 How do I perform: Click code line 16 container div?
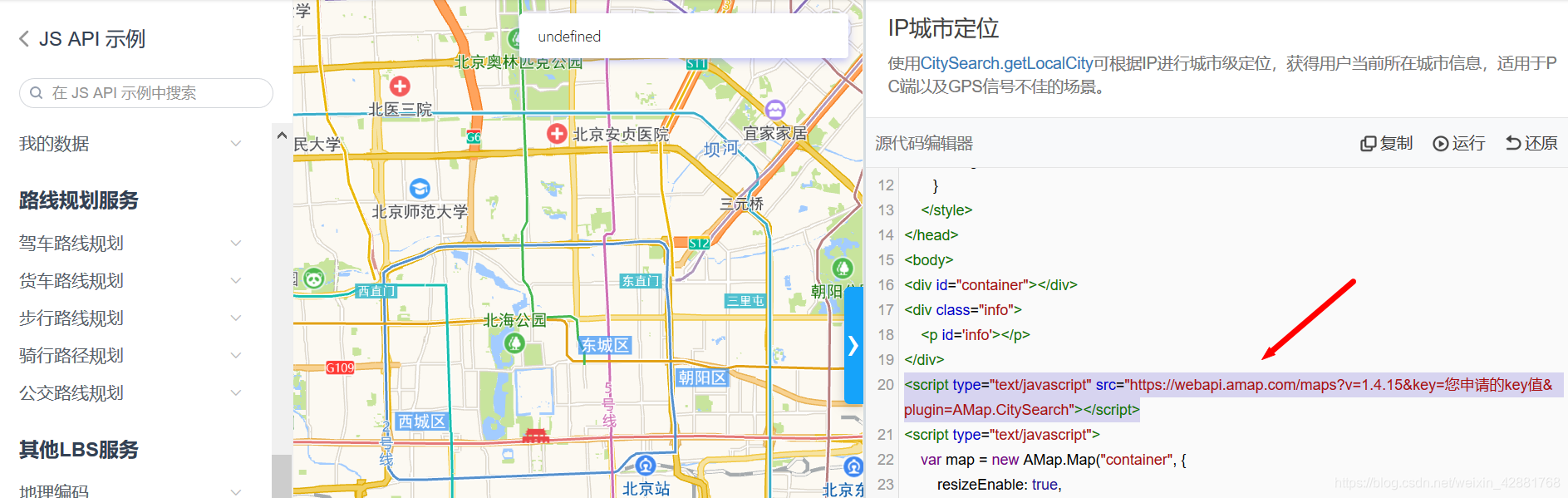[990, 285]
